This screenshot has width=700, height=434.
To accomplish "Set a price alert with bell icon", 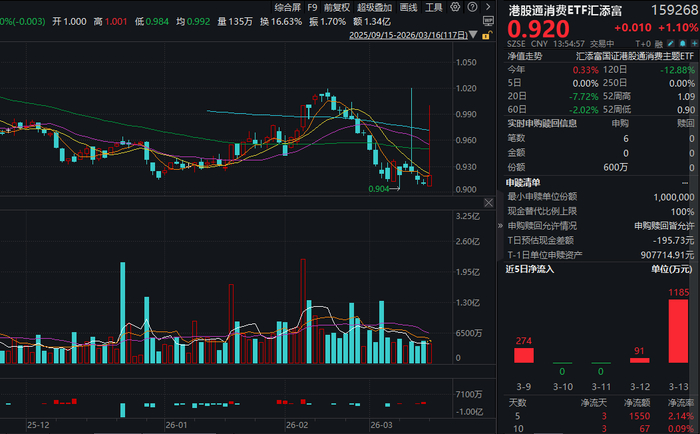I will [683, 43].
